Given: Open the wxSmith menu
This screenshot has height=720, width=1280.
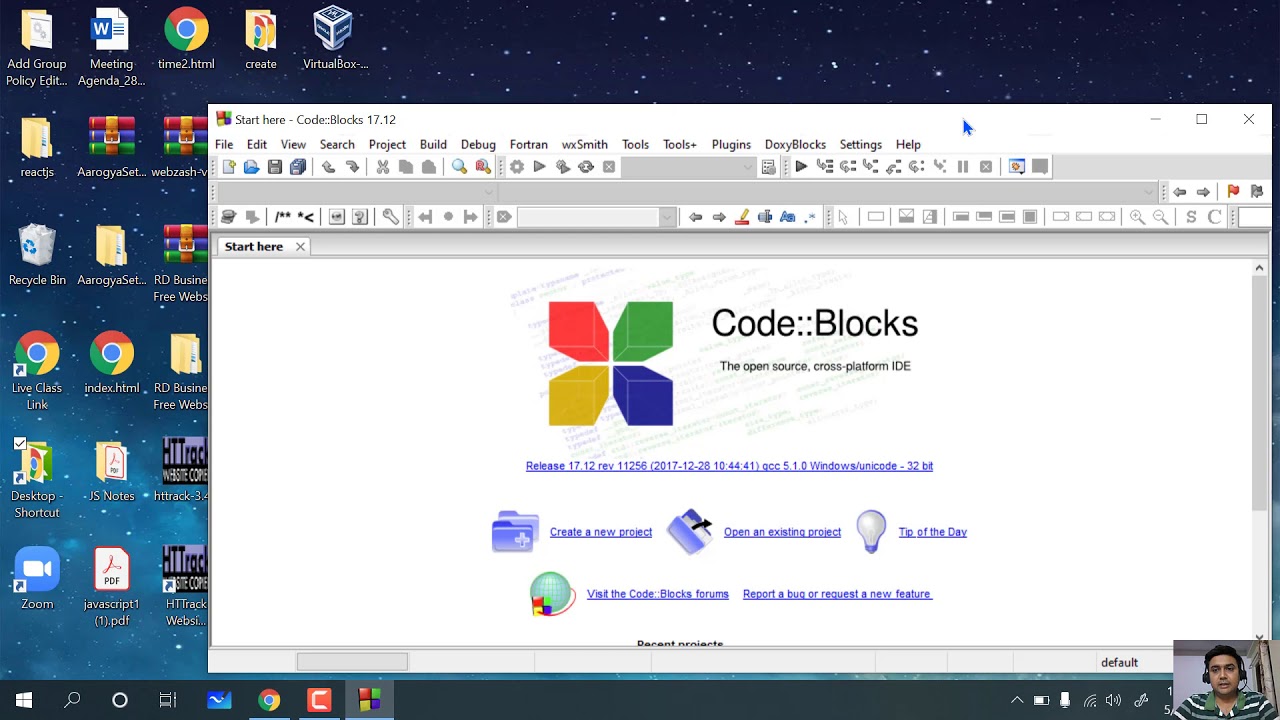Looking at the screenshot, I should click(x=584, y=144).
